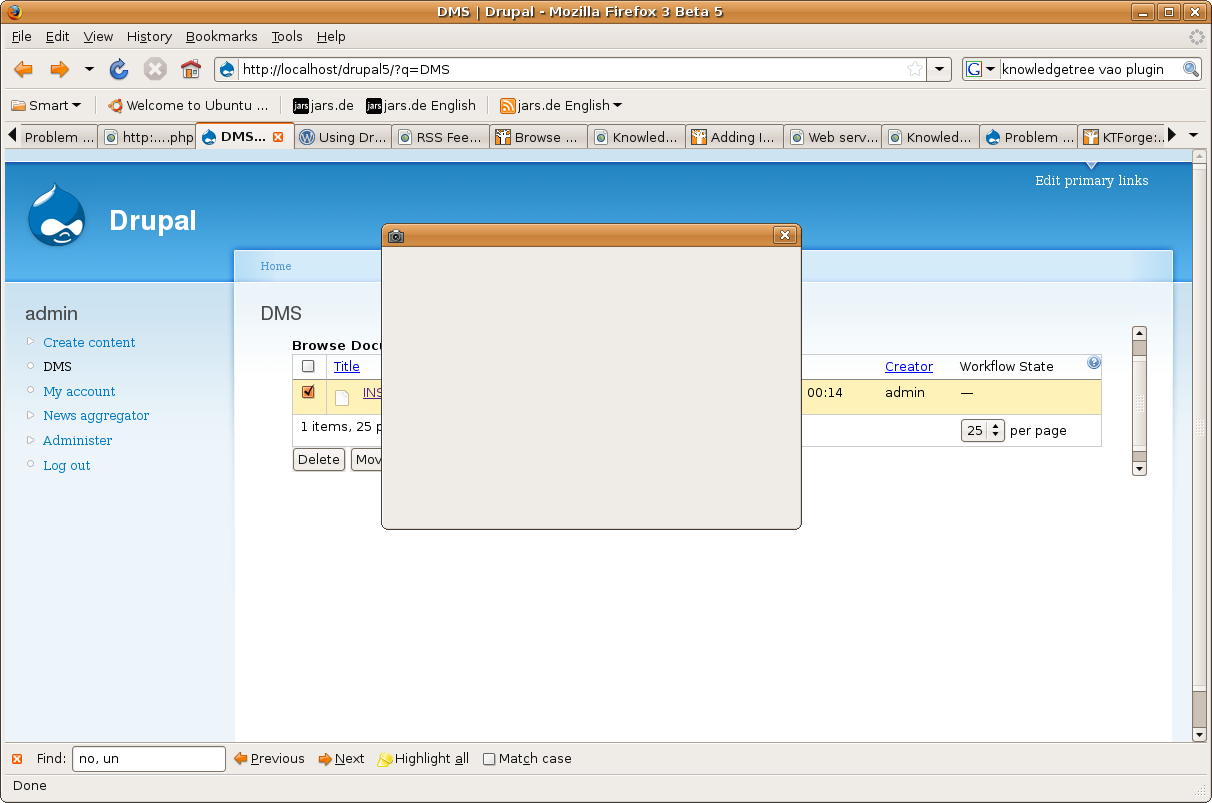
Task: Click the search field text
Action: (1083, 69)
